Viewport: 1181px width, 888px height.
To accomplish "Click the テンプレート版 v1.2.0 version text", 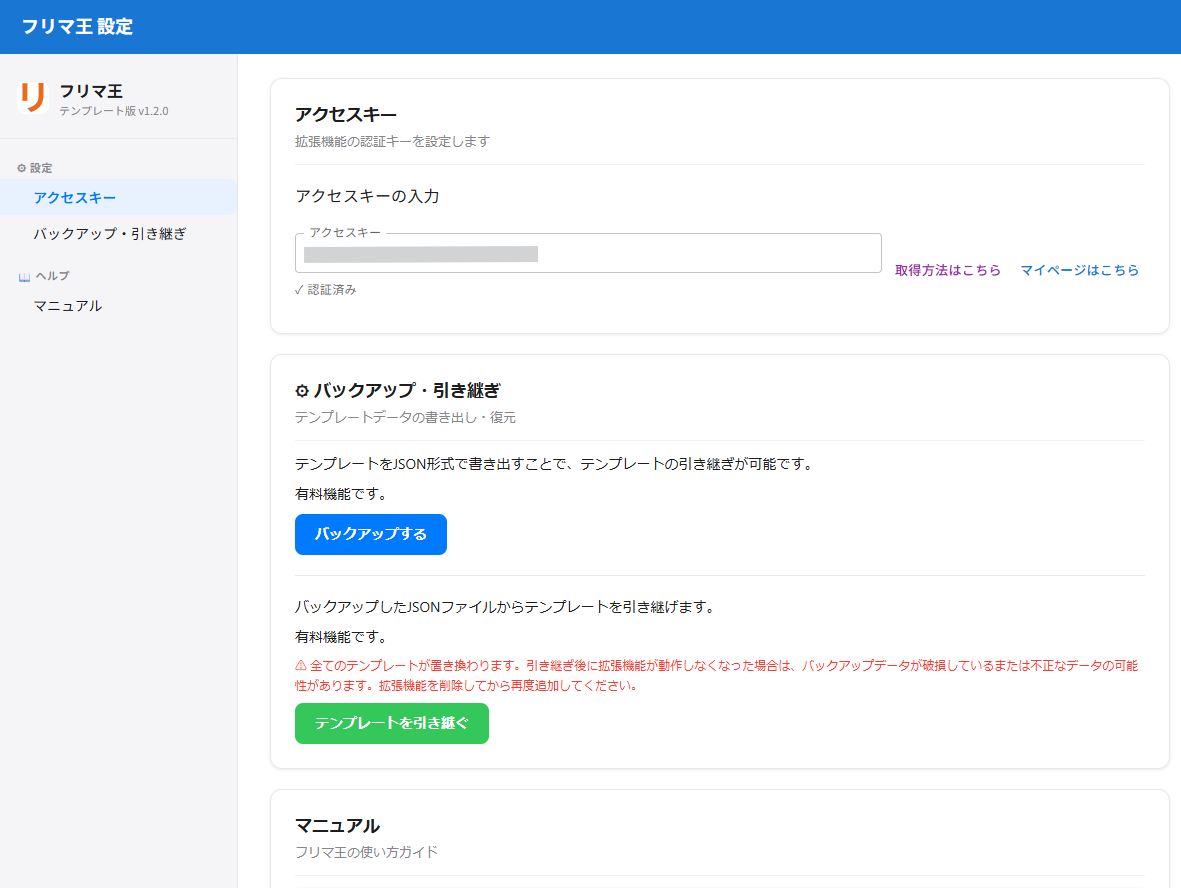I will (114, 111).
